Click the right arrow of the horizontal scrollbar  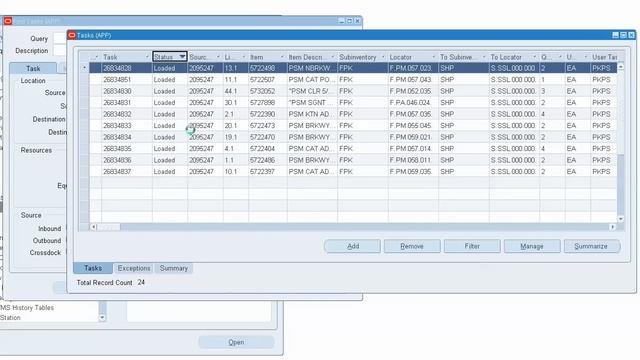613,227
